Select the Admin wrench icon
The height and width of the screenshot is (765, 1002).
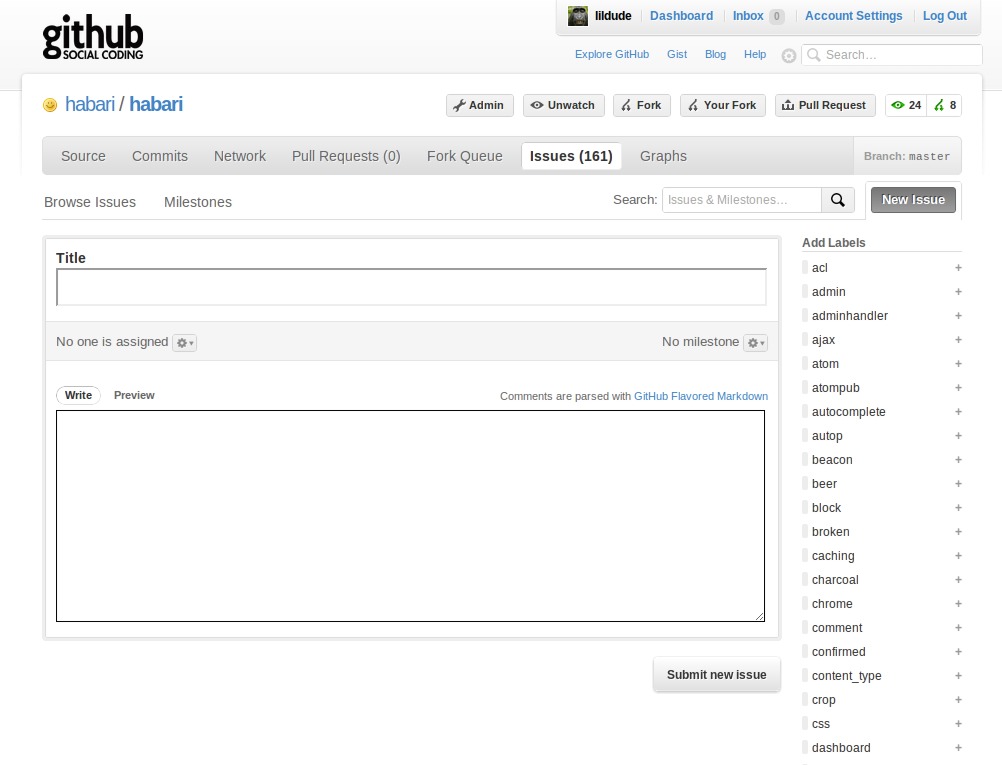click(x=459, y=104)
